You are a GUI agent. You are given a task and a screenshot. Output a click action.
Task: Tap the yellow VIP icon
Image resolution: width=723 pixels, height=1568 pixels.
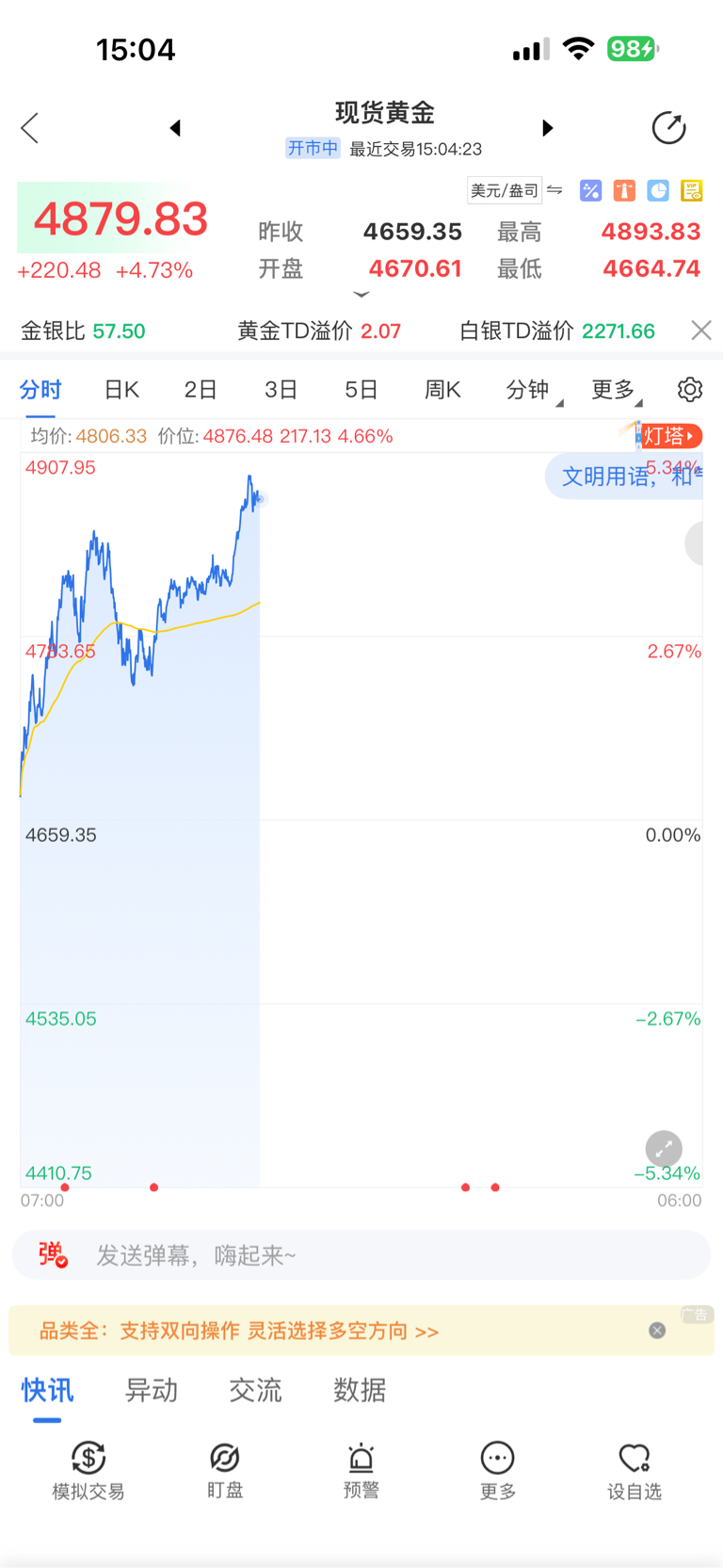(692, 191)
